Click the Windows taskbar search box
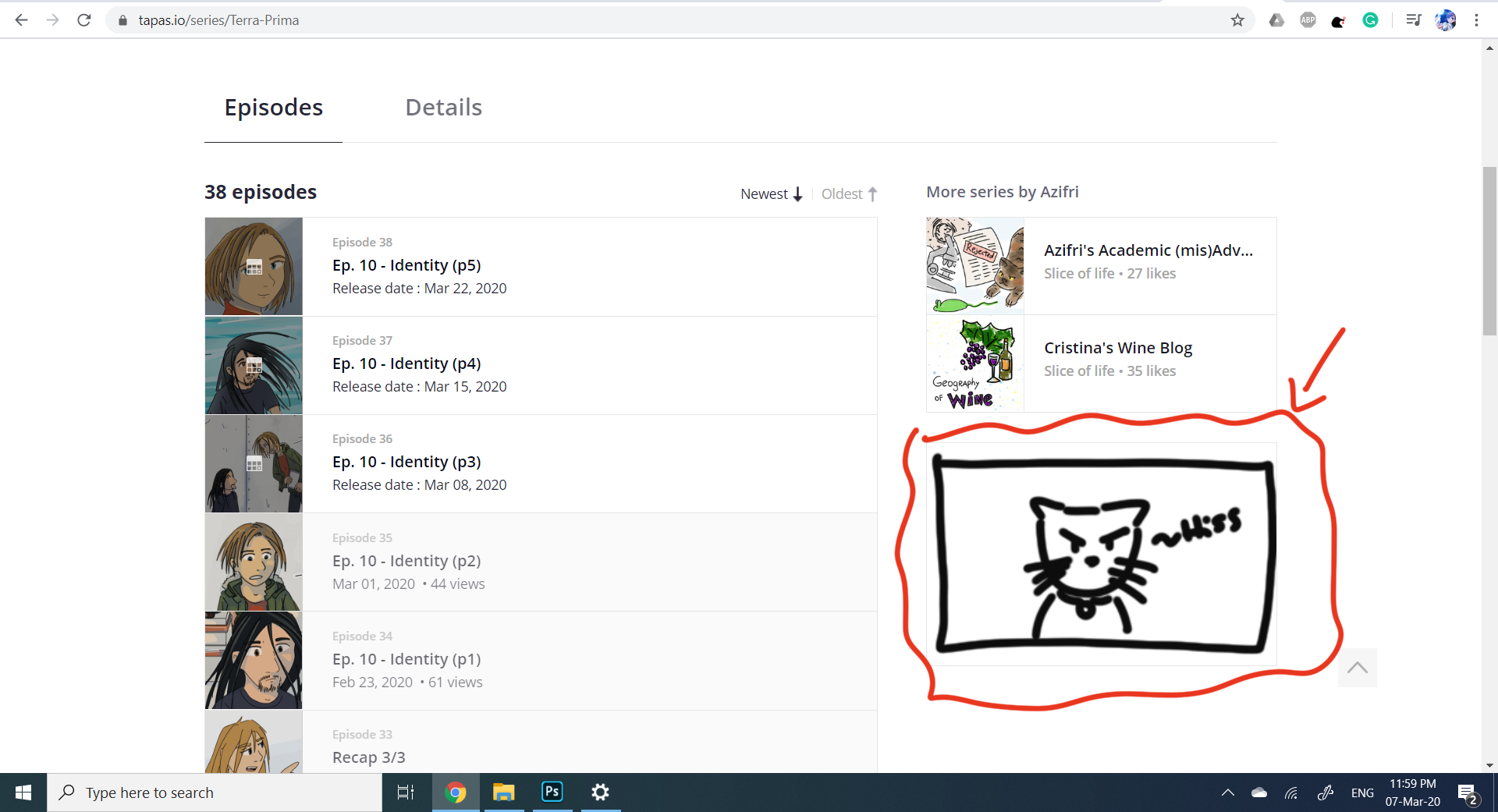This screenshot has height=812, width=1498. pos(215,793)
